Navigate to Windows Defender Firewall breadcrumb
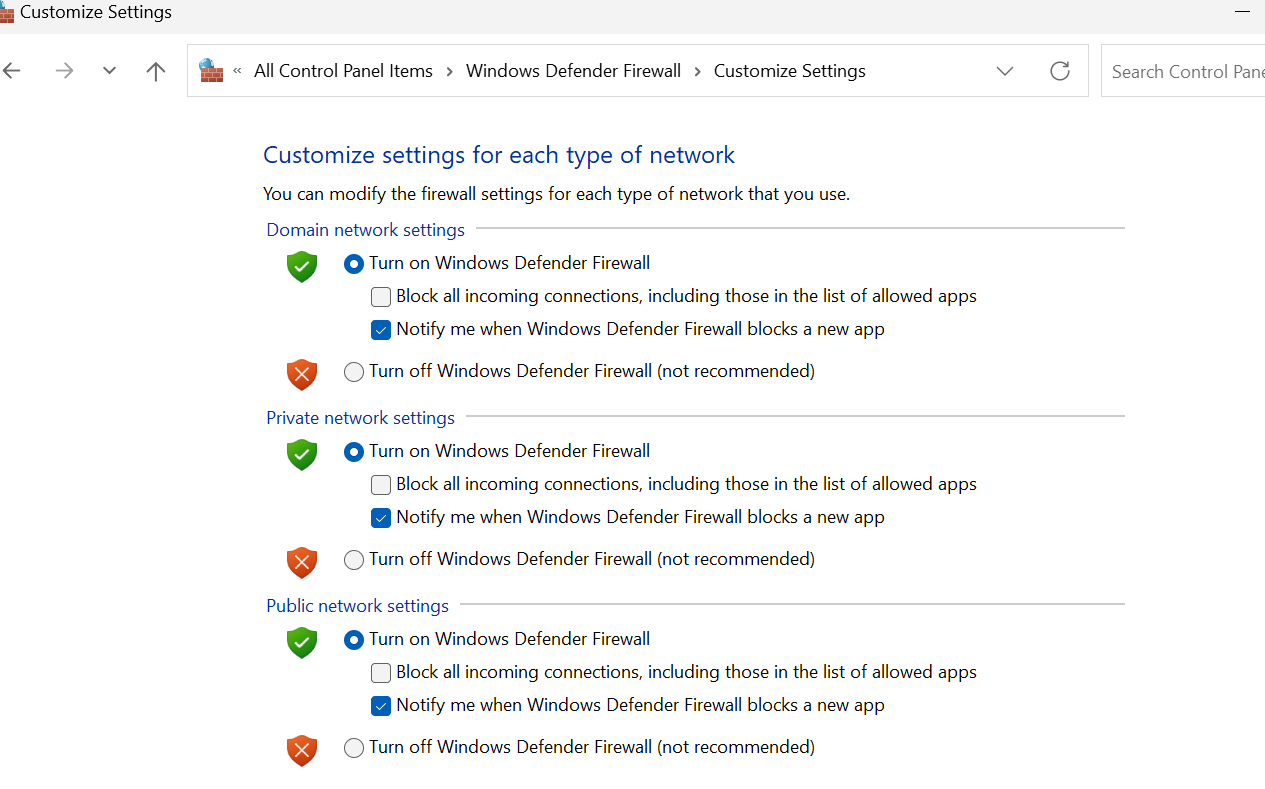 (573, 71)
